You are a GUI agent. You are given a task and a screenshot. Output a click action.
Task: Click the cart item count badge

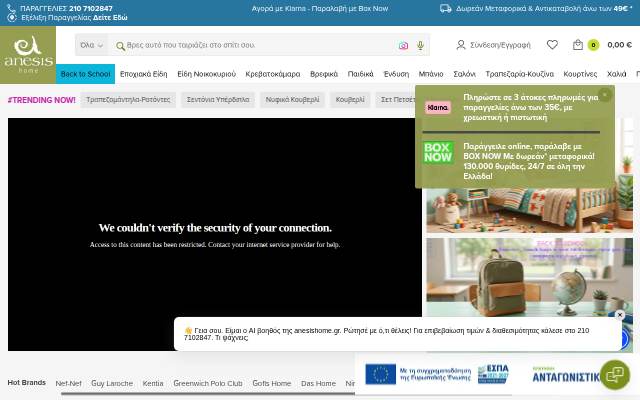pos(593,45)
